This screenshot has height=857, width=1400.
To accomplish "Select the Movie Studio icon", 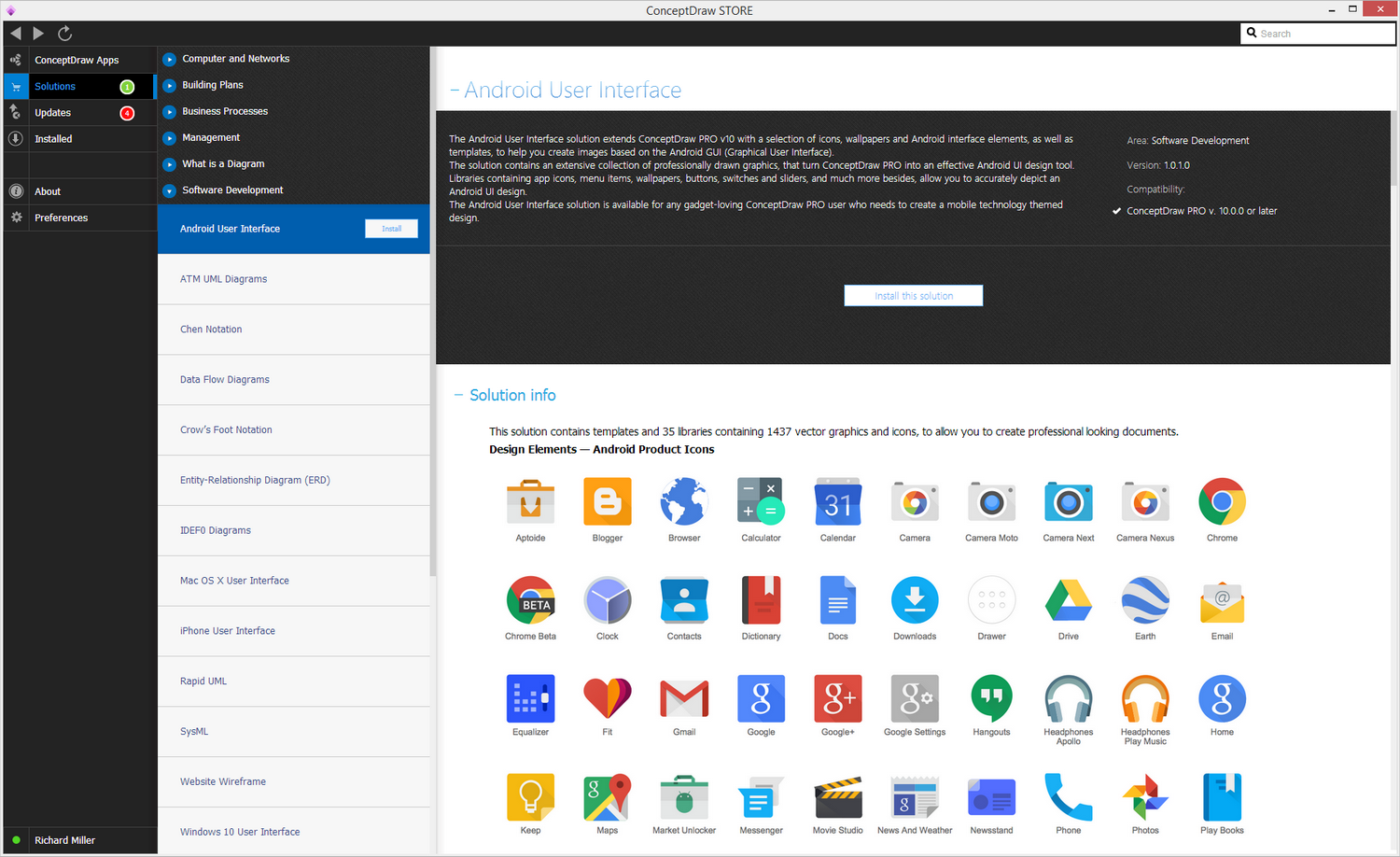I will tap(838, 797).
